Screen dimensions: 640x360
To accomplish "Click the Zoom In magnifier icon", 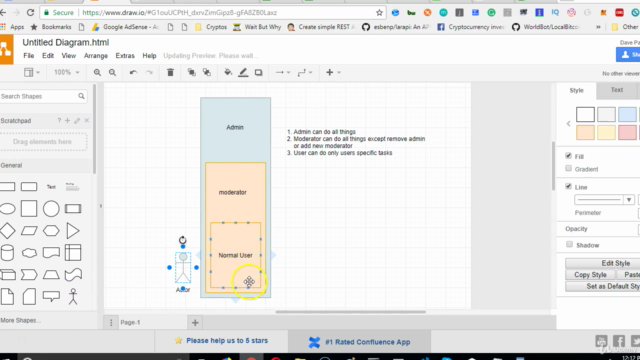I will coord(97,73).
